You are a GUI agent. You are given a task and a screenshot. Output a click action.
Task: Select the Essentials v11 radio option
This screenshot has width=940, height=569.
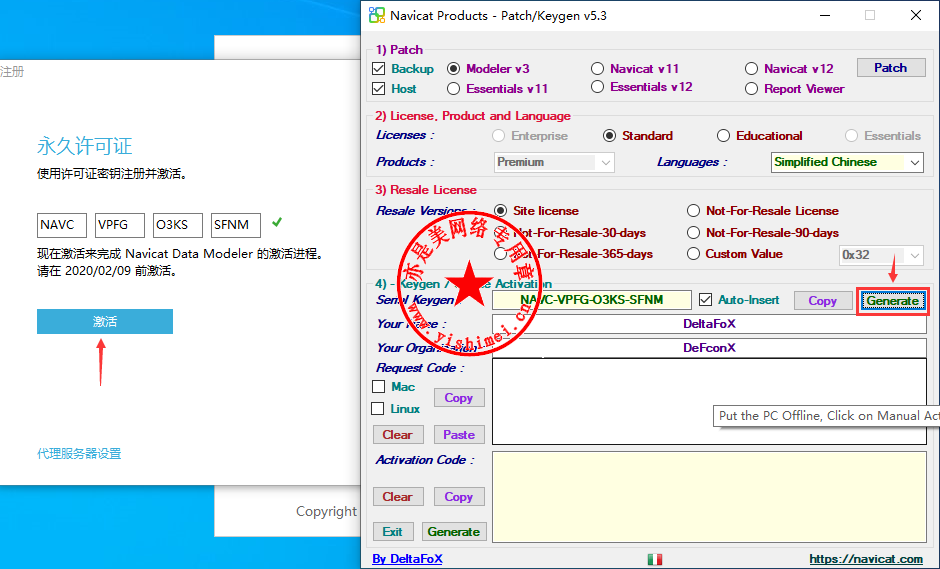[x=453, y=89]
